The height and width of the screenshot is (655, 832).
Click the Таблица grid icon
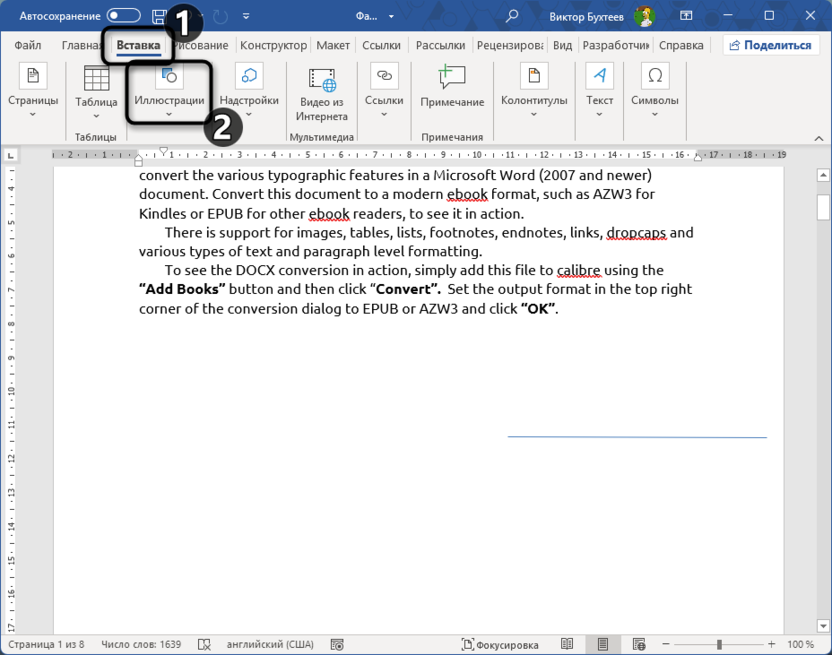pos(96,79)
